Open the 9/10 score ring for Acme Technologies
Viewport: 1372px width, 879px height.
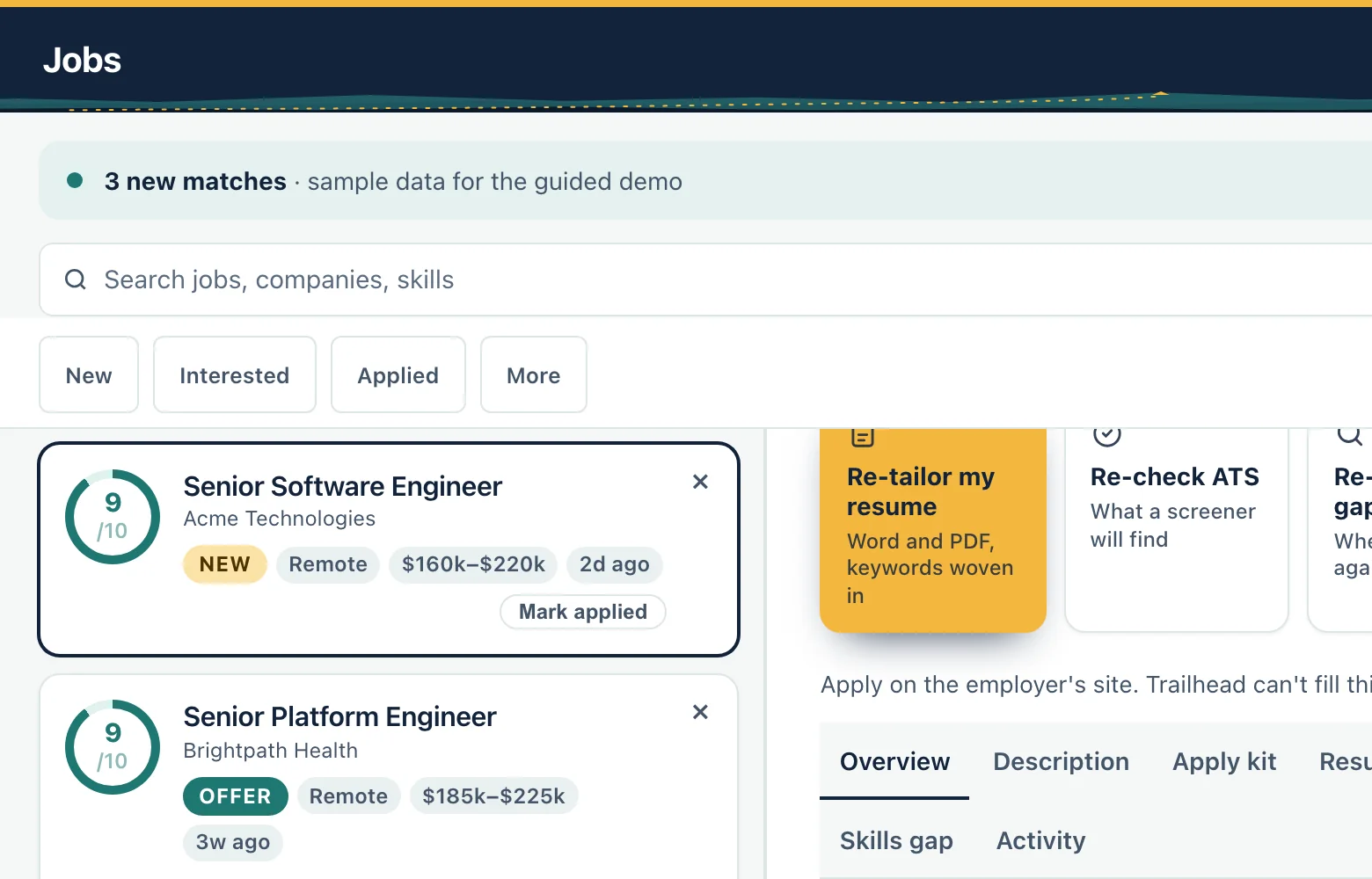click(x=113, y=517)
